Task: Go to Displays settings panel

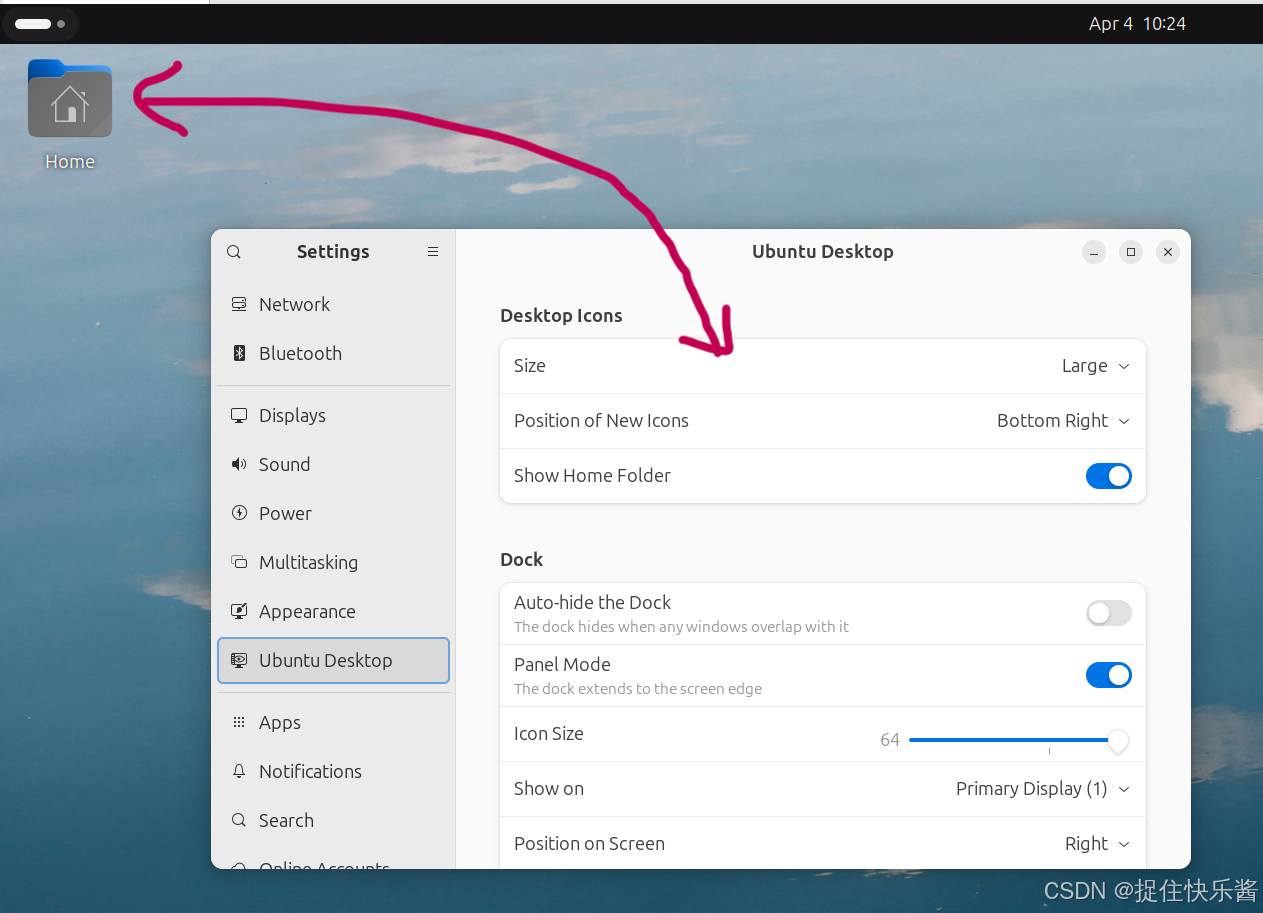Action: click(333, 415)
